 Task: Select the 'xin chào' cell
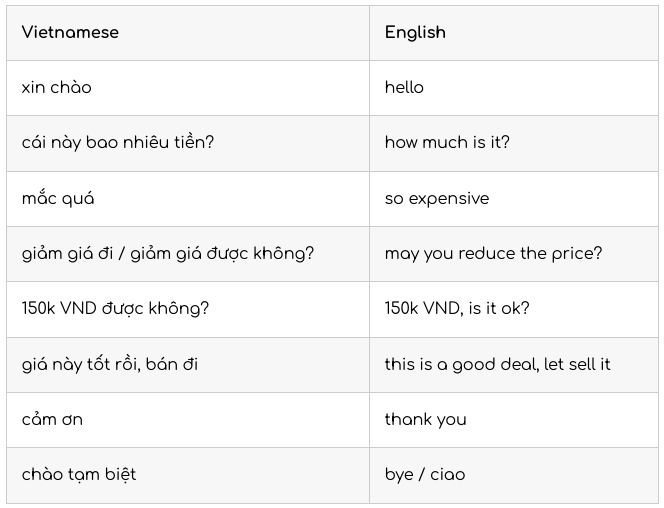[x=188, y=88]
